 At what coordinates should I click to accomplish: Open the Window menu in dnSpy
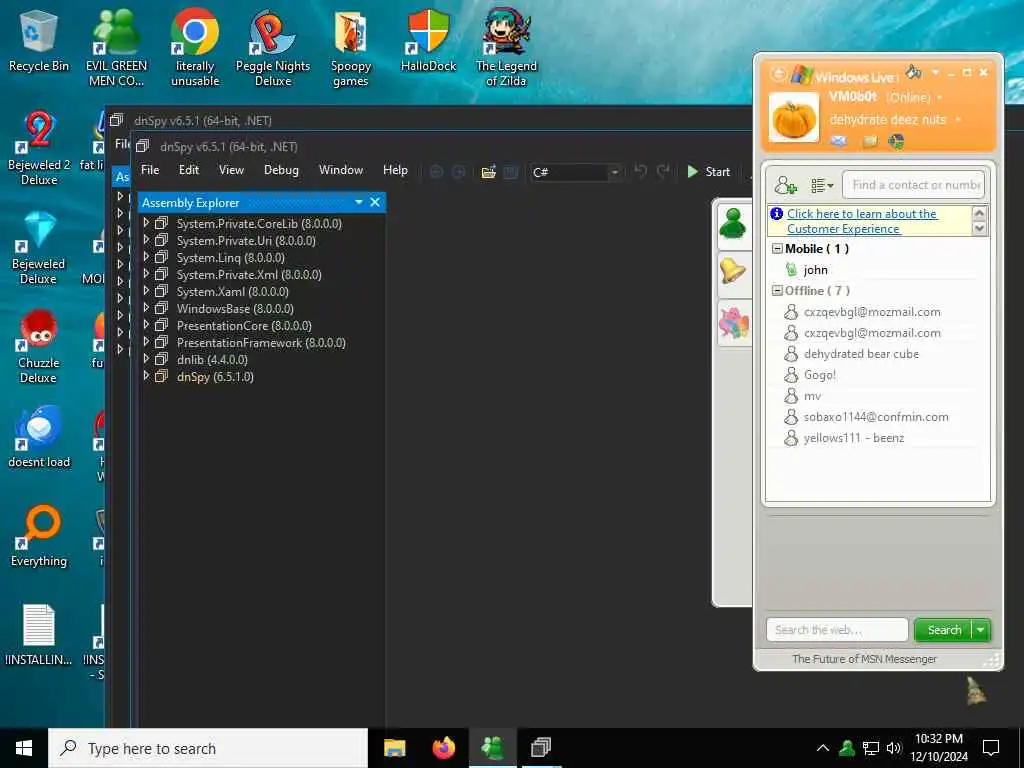(x=341, y=170)
